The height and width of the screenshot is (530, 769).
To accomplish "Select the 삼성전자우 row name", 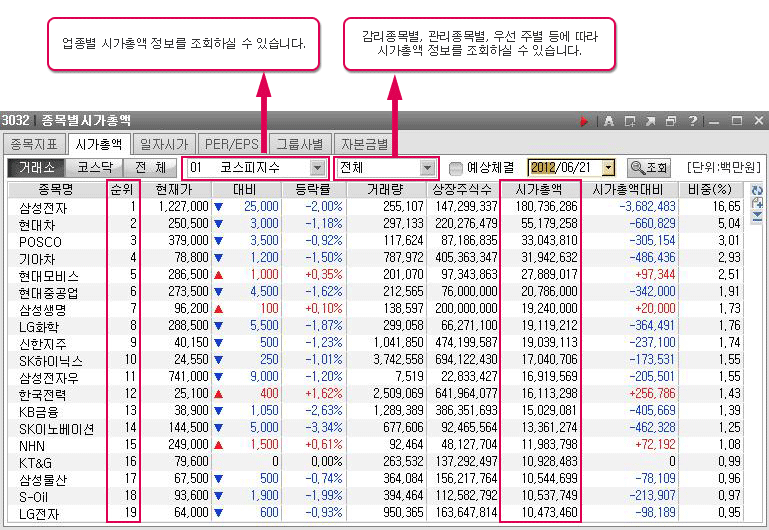I will (49, 378).
